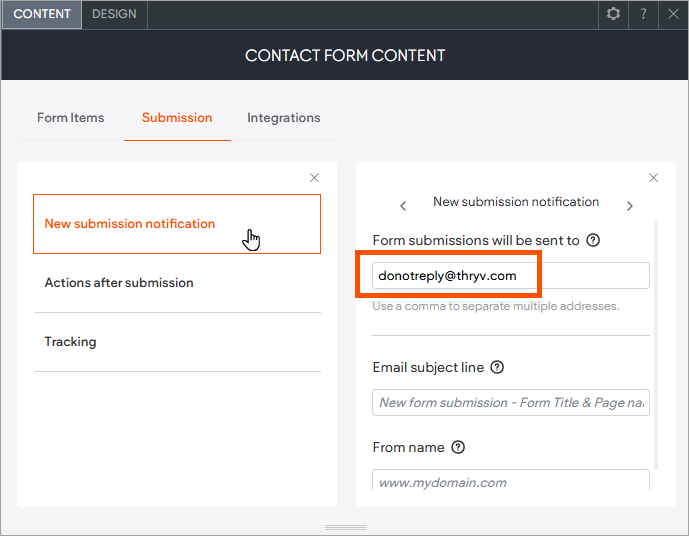
Task: Show help for Email subject line
Action: pos(497,367)
